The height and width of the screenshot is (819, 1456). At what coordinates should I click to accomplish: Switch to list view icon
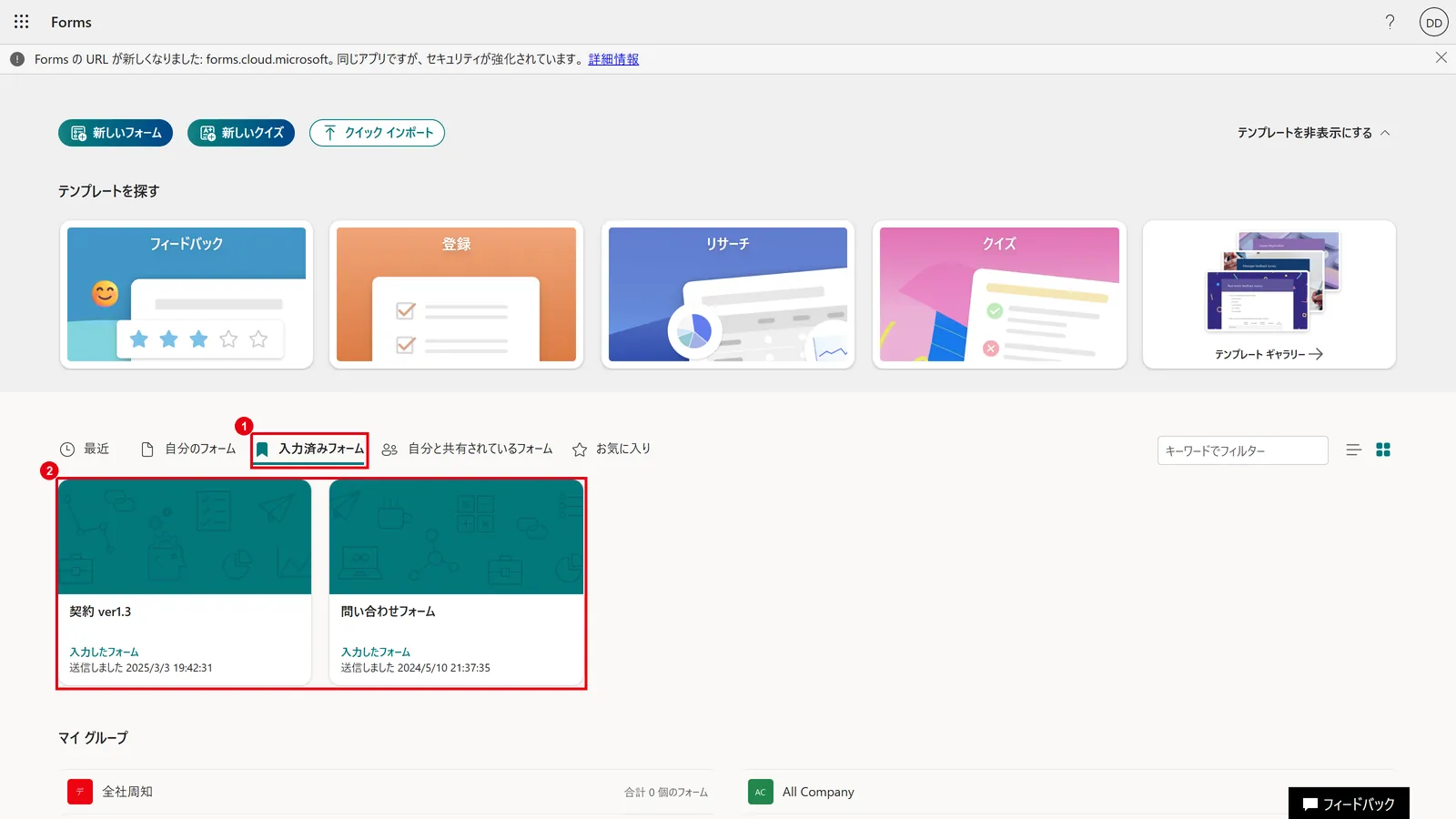[1353, 450]
